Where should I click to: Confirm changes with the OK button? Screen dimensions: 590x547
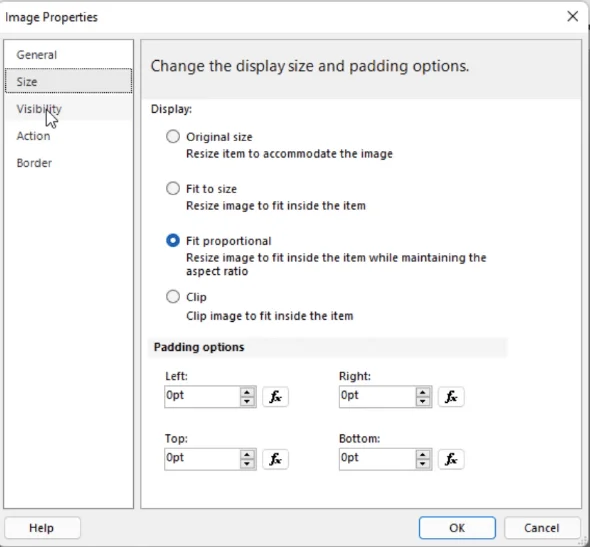pos(457,528)
